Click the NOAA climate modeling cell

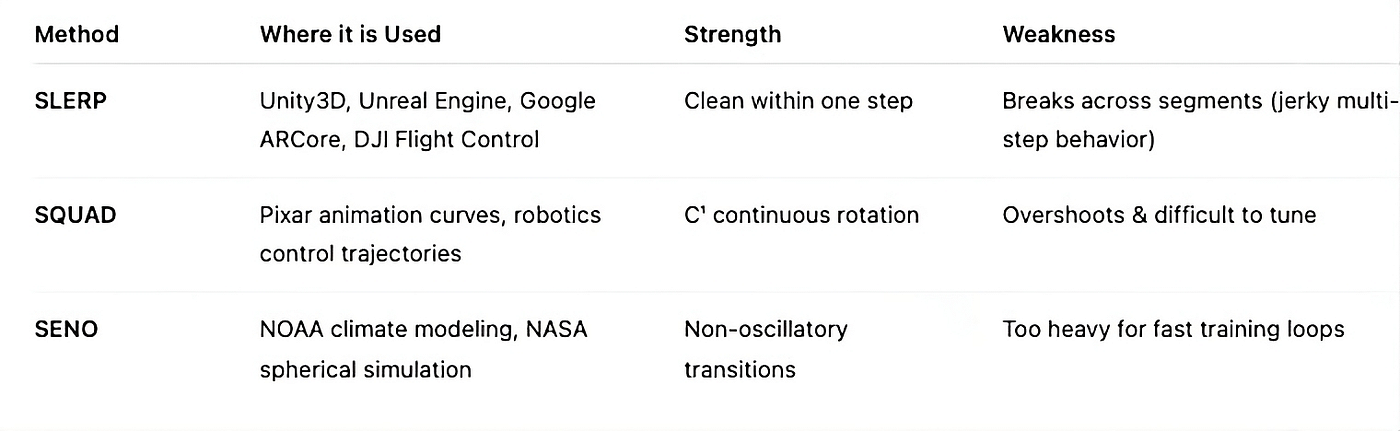pos(424,348)
